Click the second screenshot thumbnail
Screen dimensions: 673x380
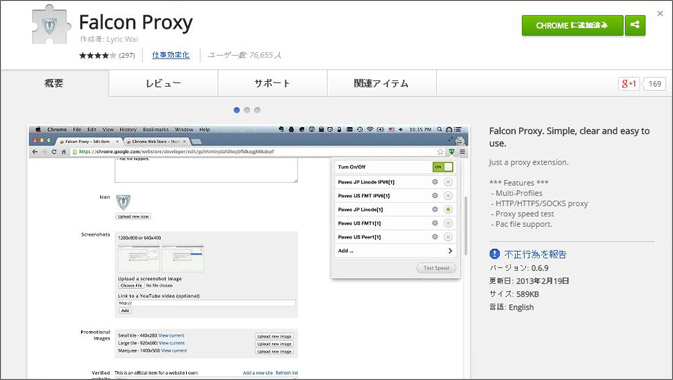(183, 258)
